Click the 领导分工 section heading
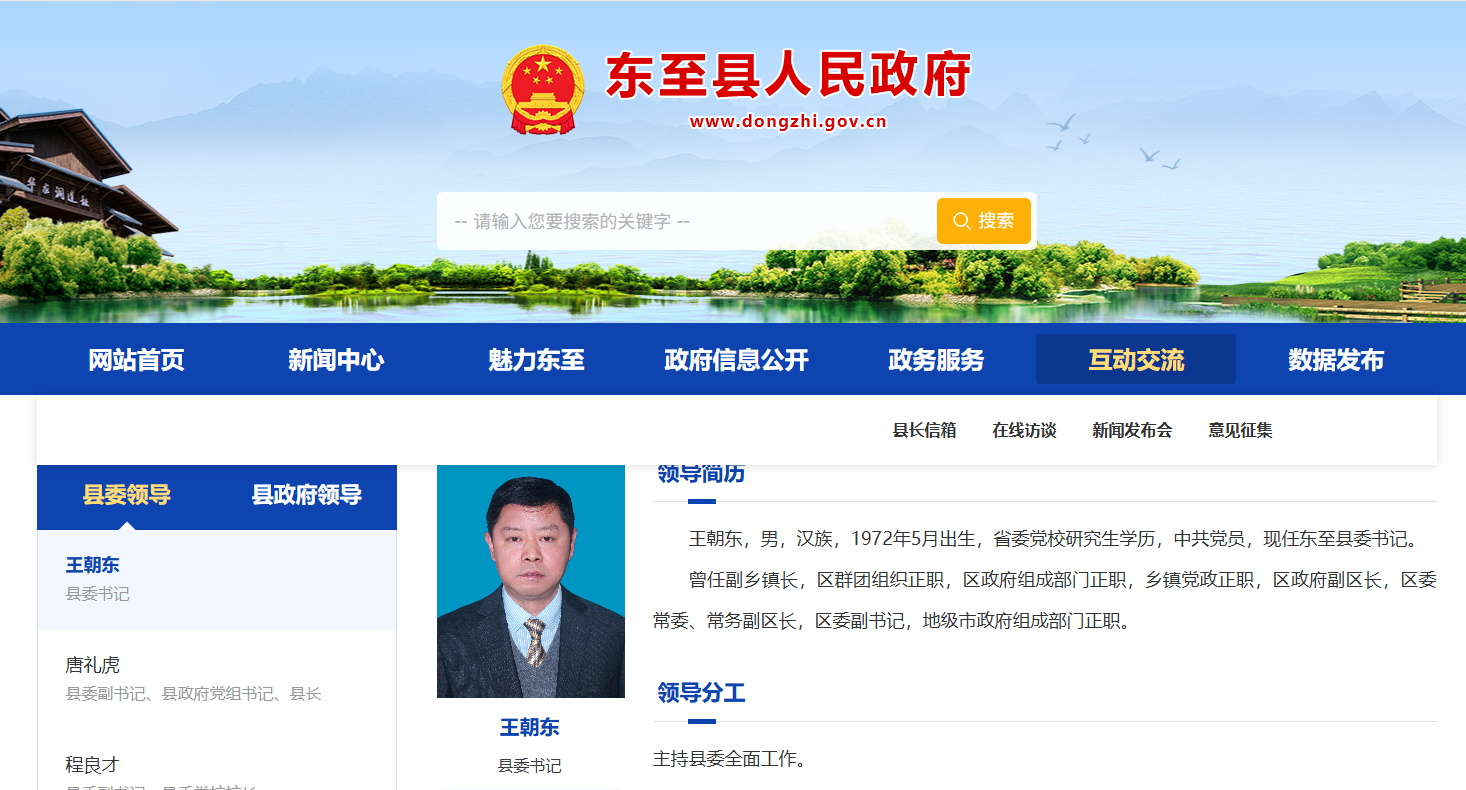 701,692
